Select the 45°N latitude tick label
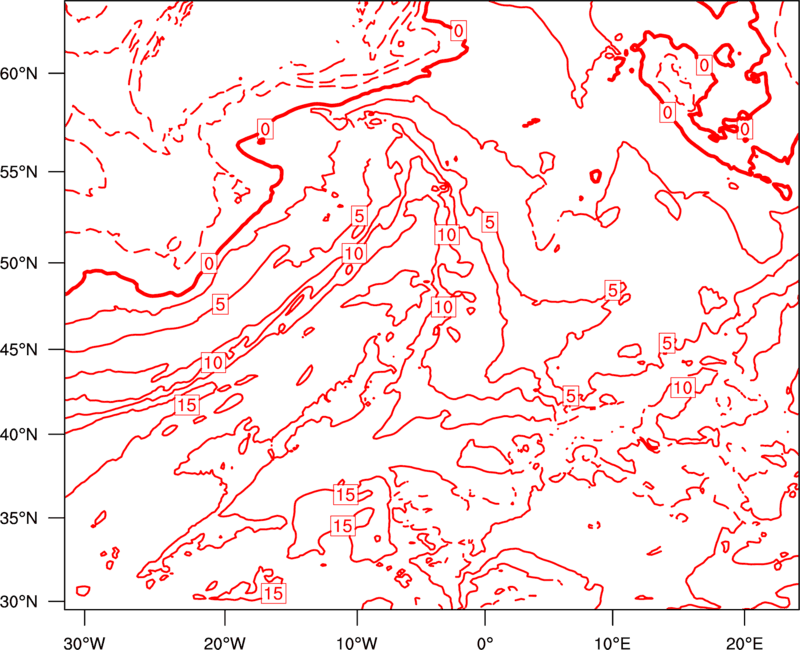 pos(19,350)
